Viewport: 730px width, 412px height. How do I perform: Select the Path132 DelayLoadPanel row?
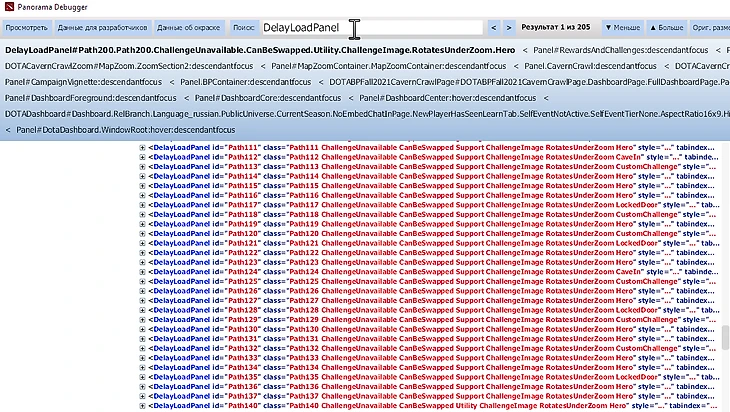click(x=432, y=348)
